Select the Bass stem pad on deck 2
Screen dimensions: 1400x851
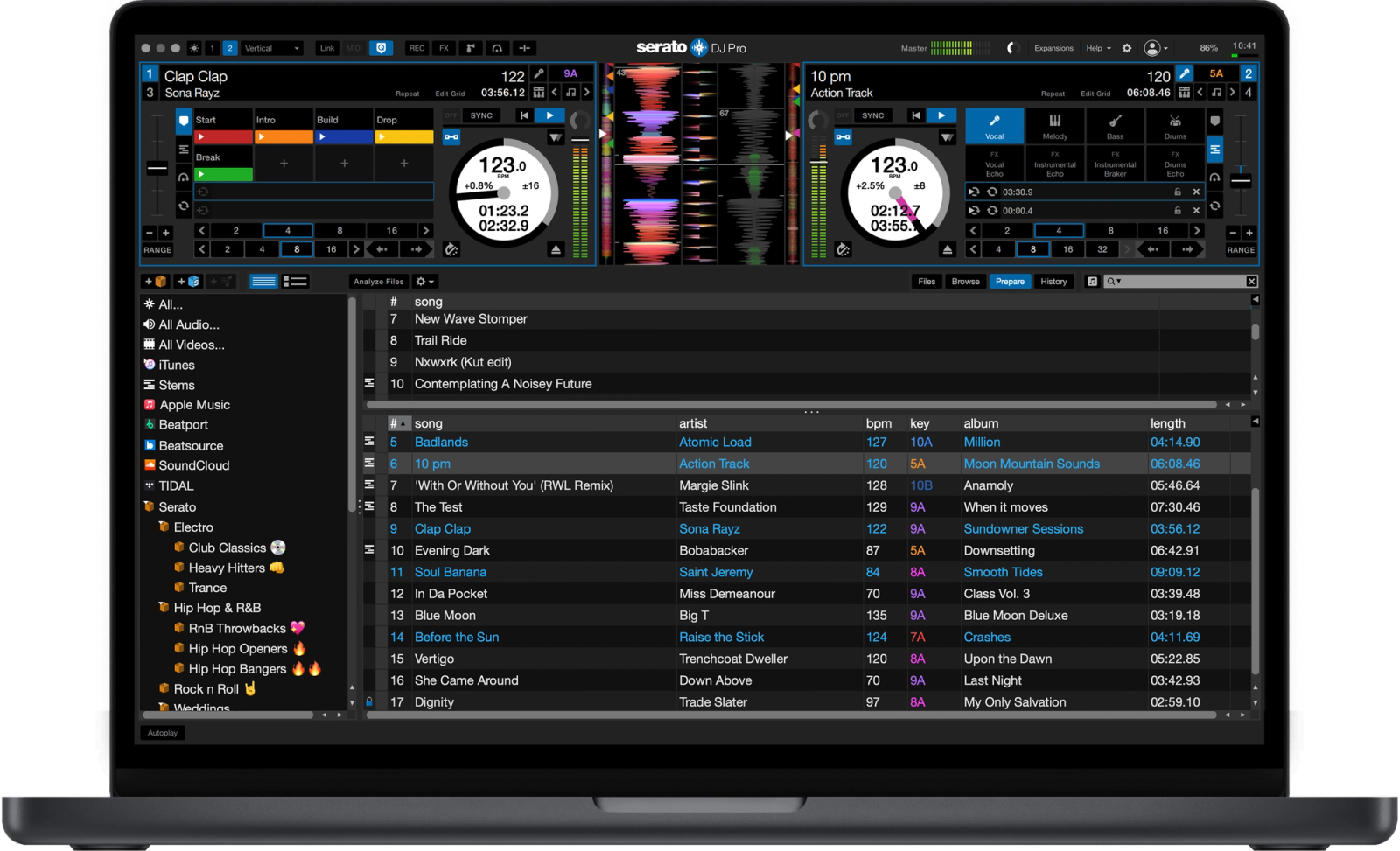[x=1115, y=127]
